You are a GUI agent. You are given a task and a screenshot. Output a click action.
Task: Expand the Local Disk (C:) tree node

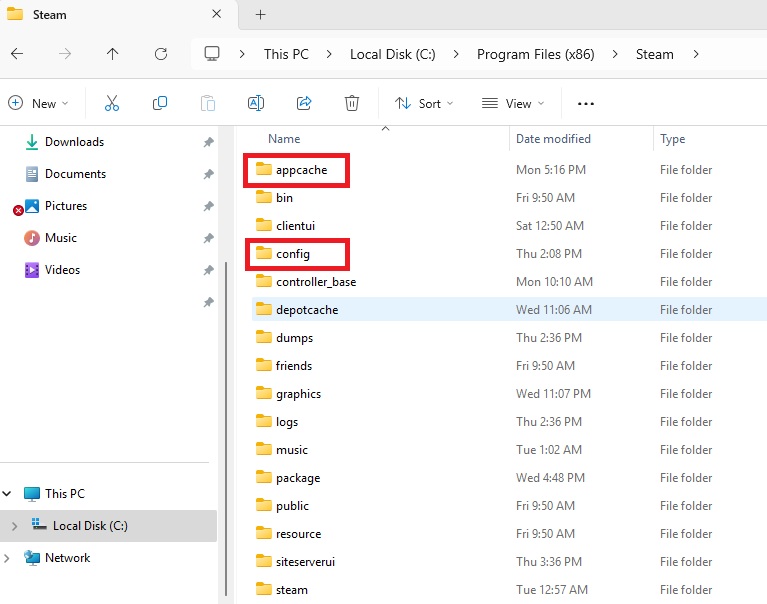(x=14, y=526)
